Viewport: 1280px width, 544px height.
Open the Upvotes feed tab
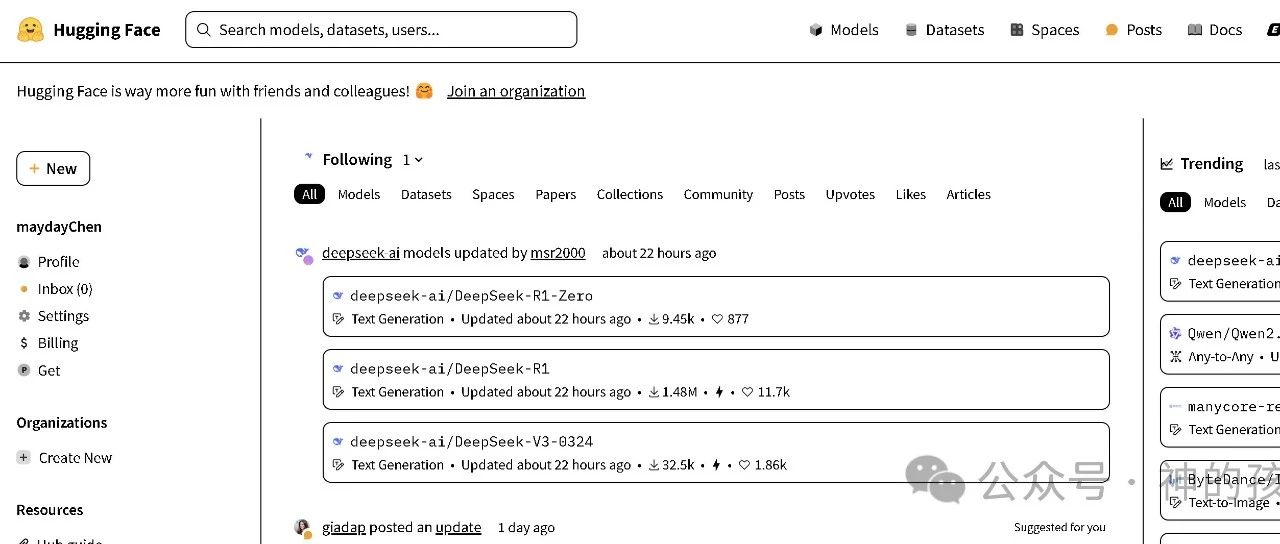tap(850, 194)
